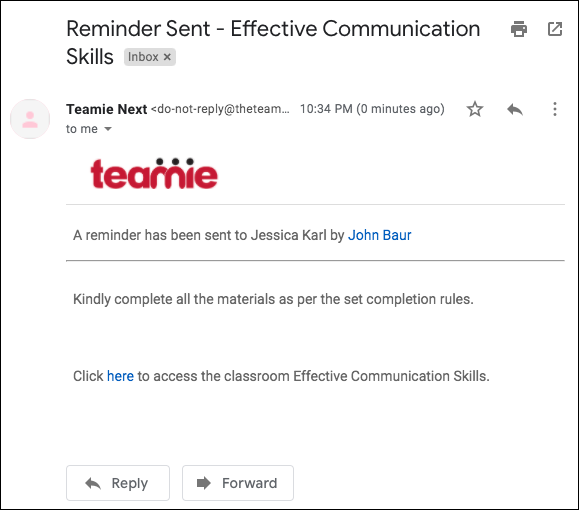This screenshot has height=510, width=579.
Task: Print this email using the printer icon
Action: (x=518, y=29)
